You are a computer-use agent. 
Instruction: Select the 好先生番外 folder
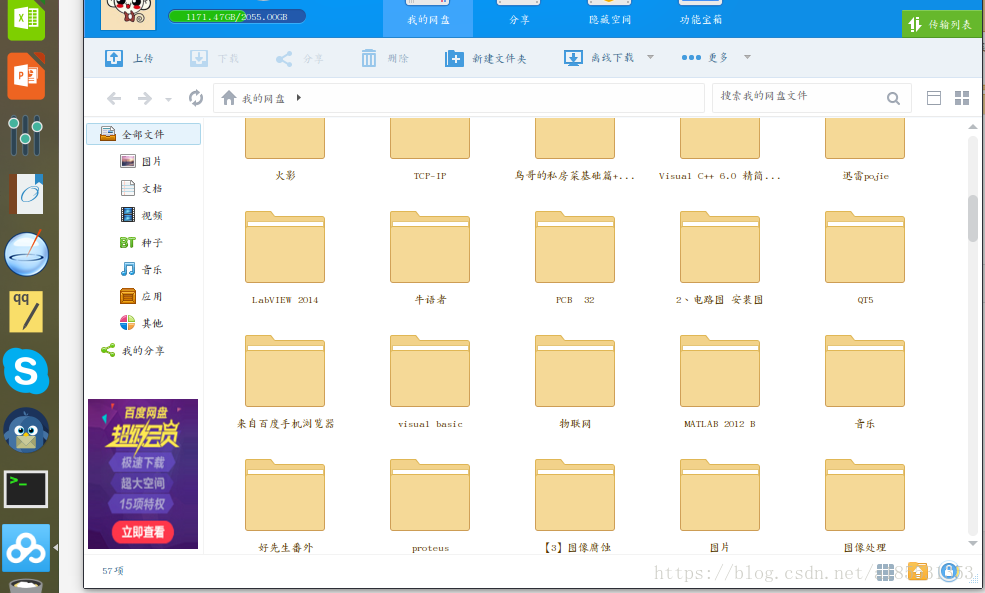coord(285,496)
